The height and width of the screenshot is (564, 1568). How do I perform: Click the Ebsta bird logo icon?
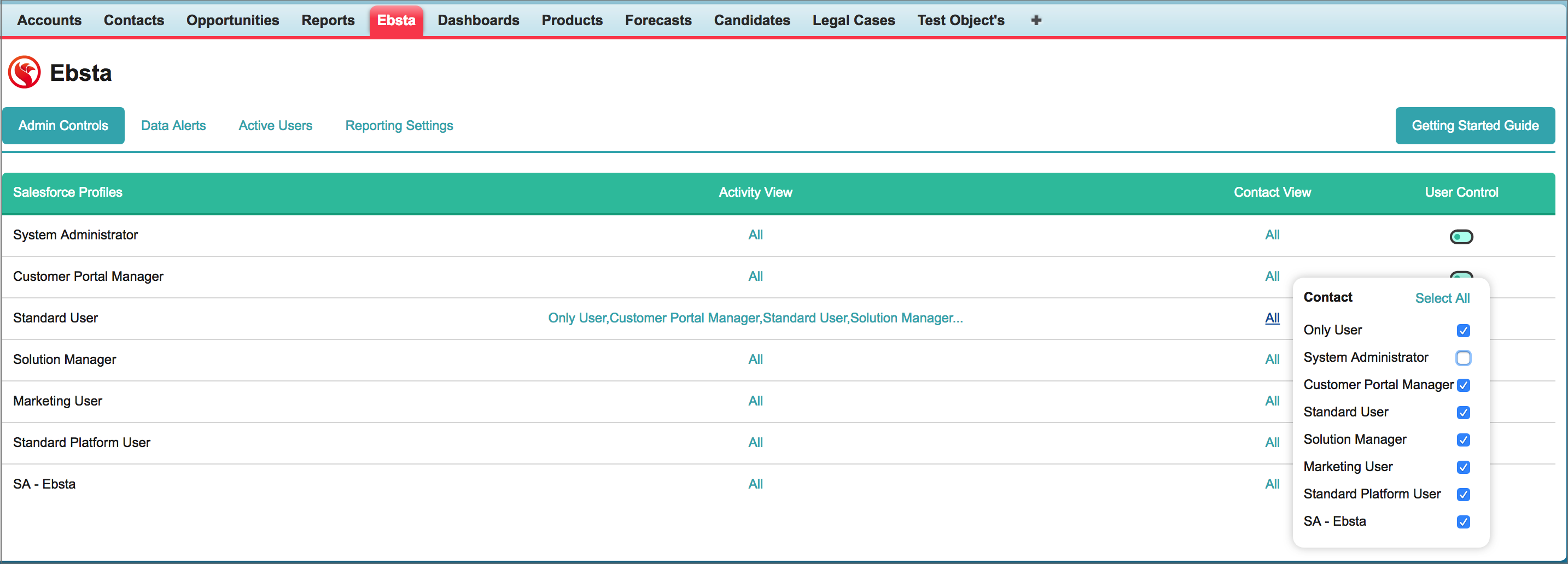pyautogui.click(x=25, y=72)
